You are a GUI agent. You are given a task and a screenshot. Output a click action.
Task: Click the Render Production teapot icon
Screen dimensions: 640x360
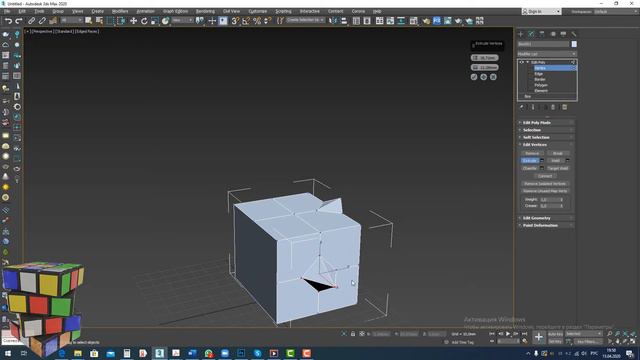pyautogui.click(x=458, y=21)
